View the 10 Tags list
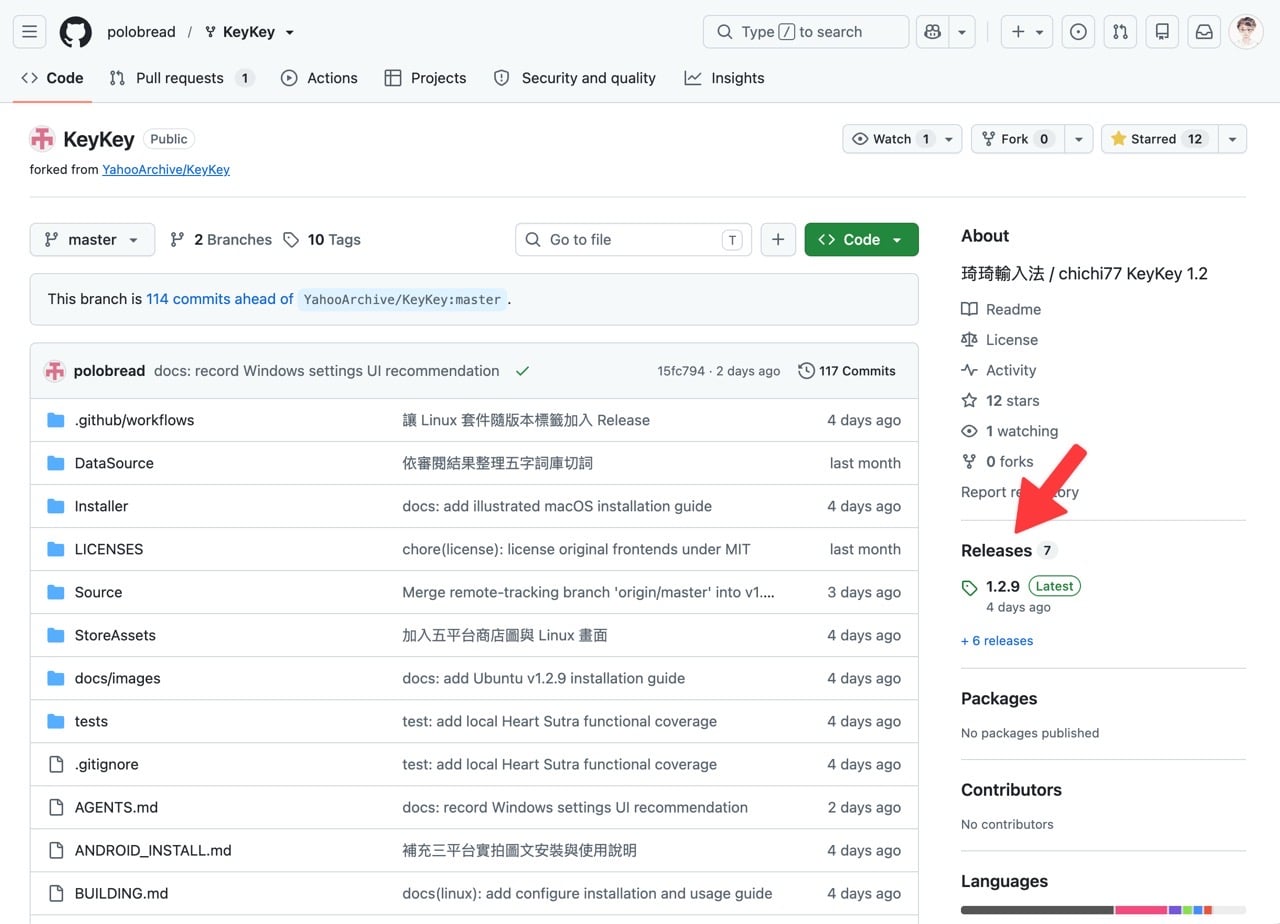This screenshot has width=1280, height=924. (x=321, y=240)
